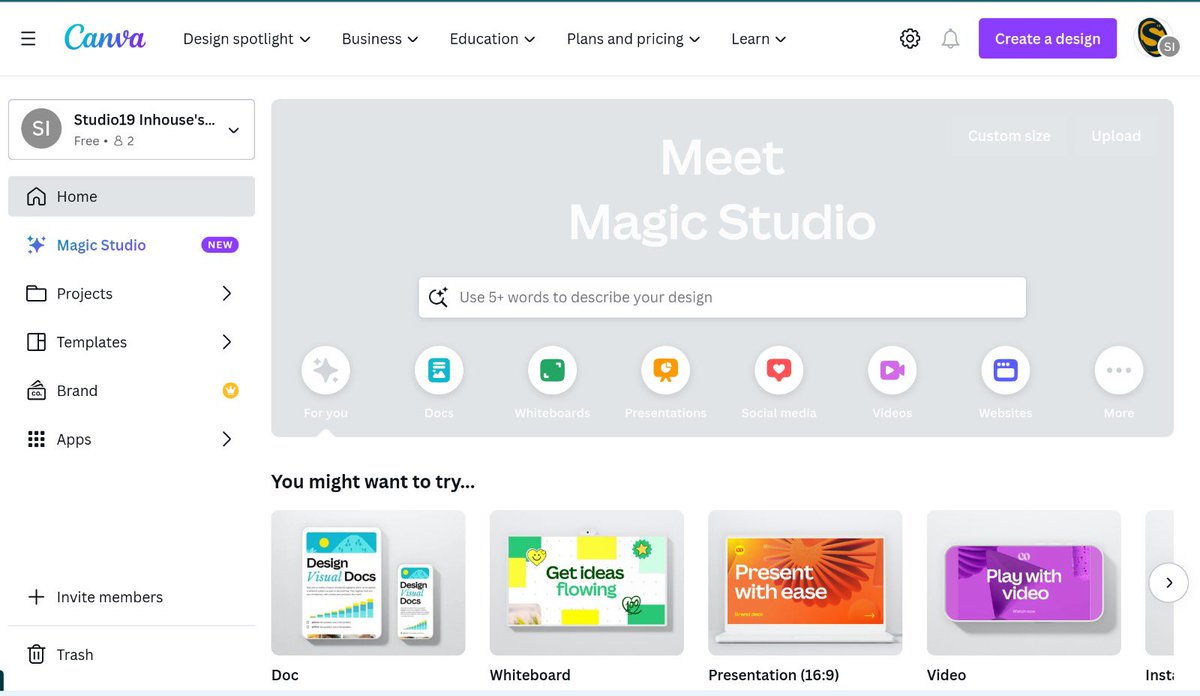Viewport: 1200px width, 696px height.
Task: Open the Trash
Action: [x=131, y=655]
